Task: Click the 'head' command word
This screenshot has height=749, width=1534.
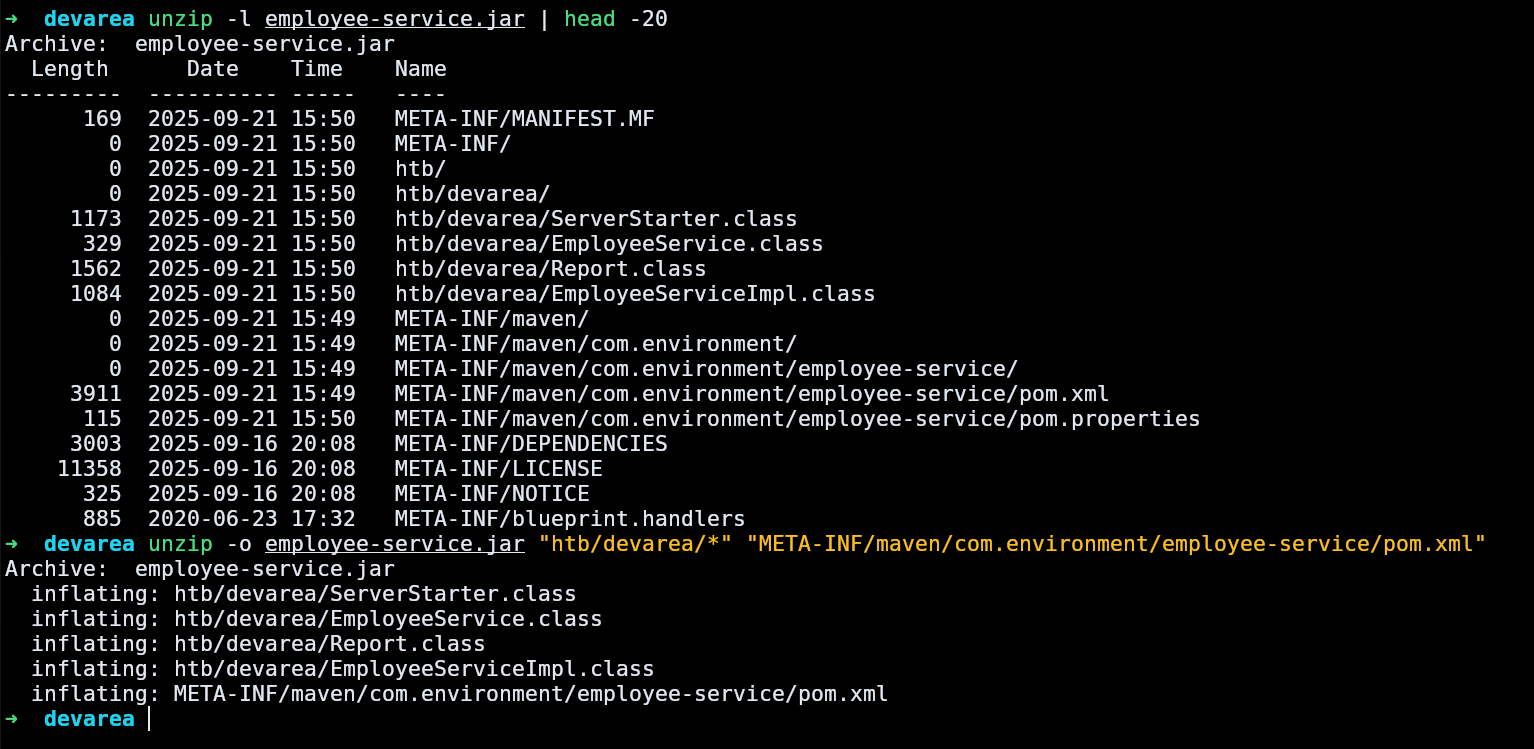Action: (590, 19)
